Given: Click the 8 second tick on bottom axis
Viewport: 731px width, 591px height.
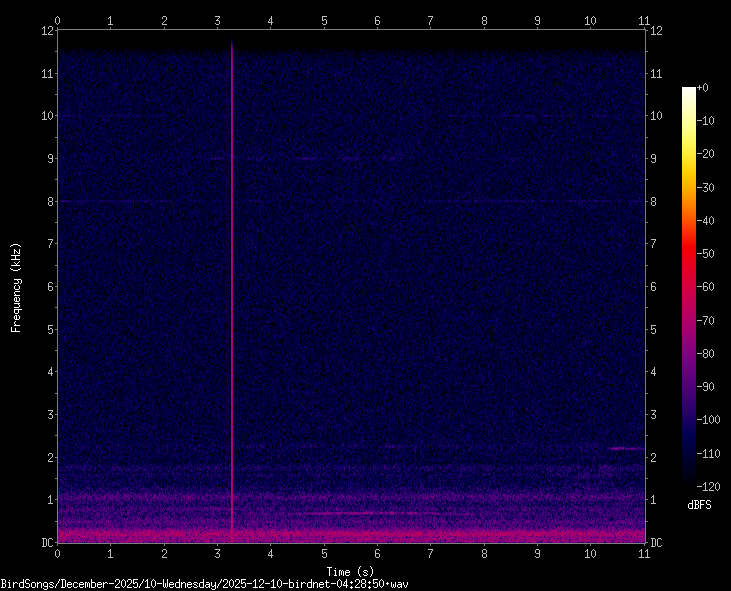Looking at the screenshot, I should (484, 553).
